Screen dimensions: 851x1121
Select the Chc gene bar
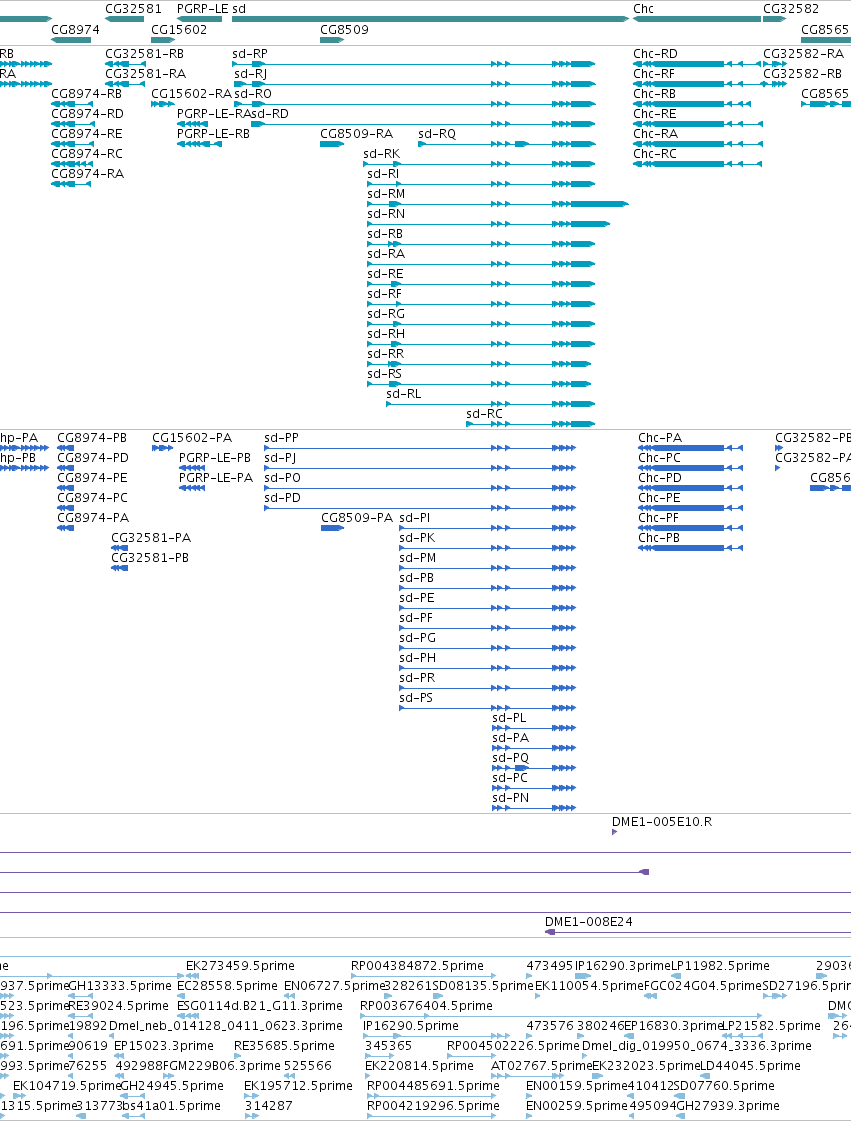click(x=697, y=19)
